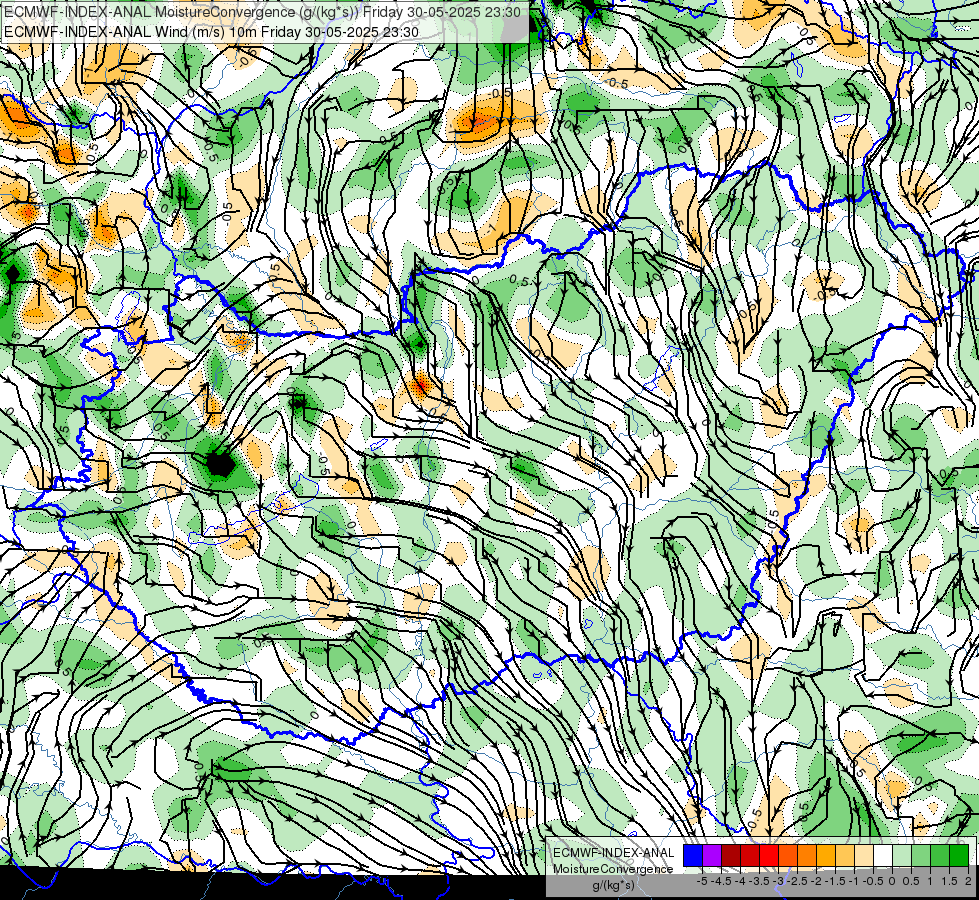
Task: Choose the darkest green swatch between 1.5 and 2
Action: click(x=959, y=855)
